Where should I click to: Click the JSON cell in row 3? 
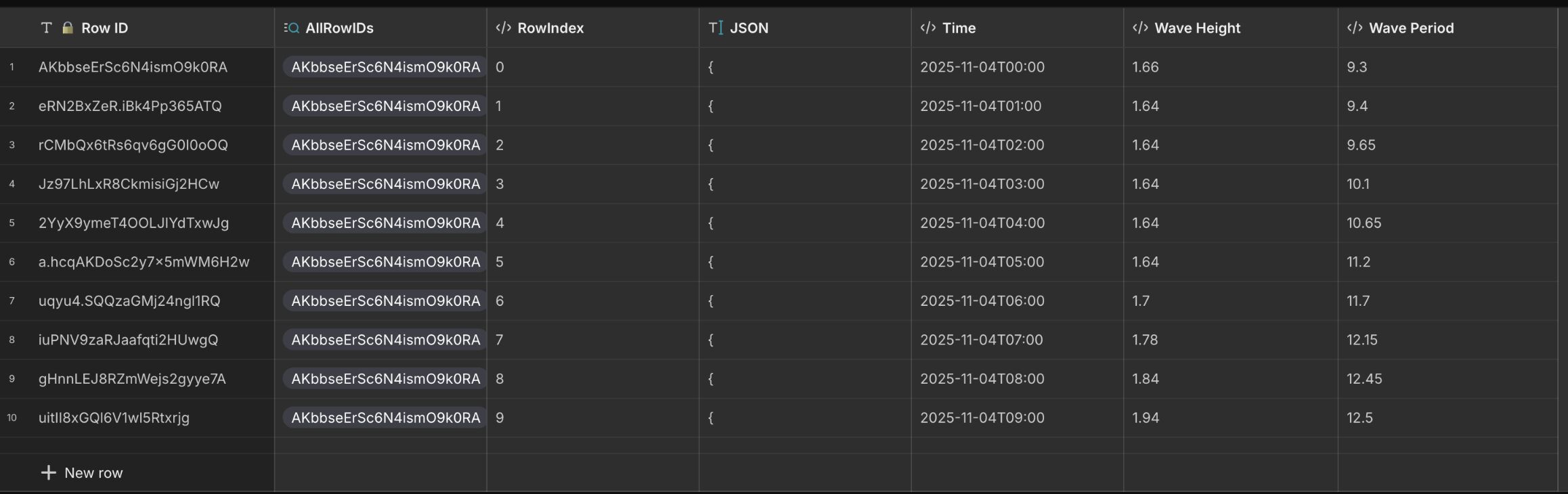pos(804,145)
